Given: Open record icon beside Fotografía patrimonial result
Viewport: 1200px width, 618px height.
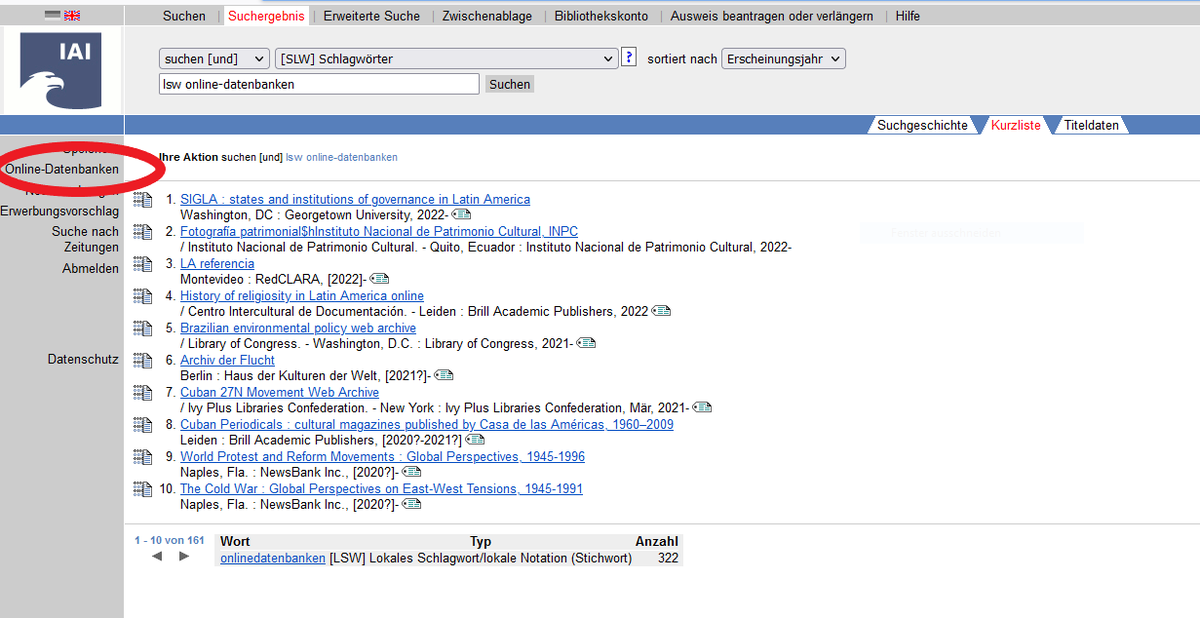Looking at the screenshot, I should point(142,232).
